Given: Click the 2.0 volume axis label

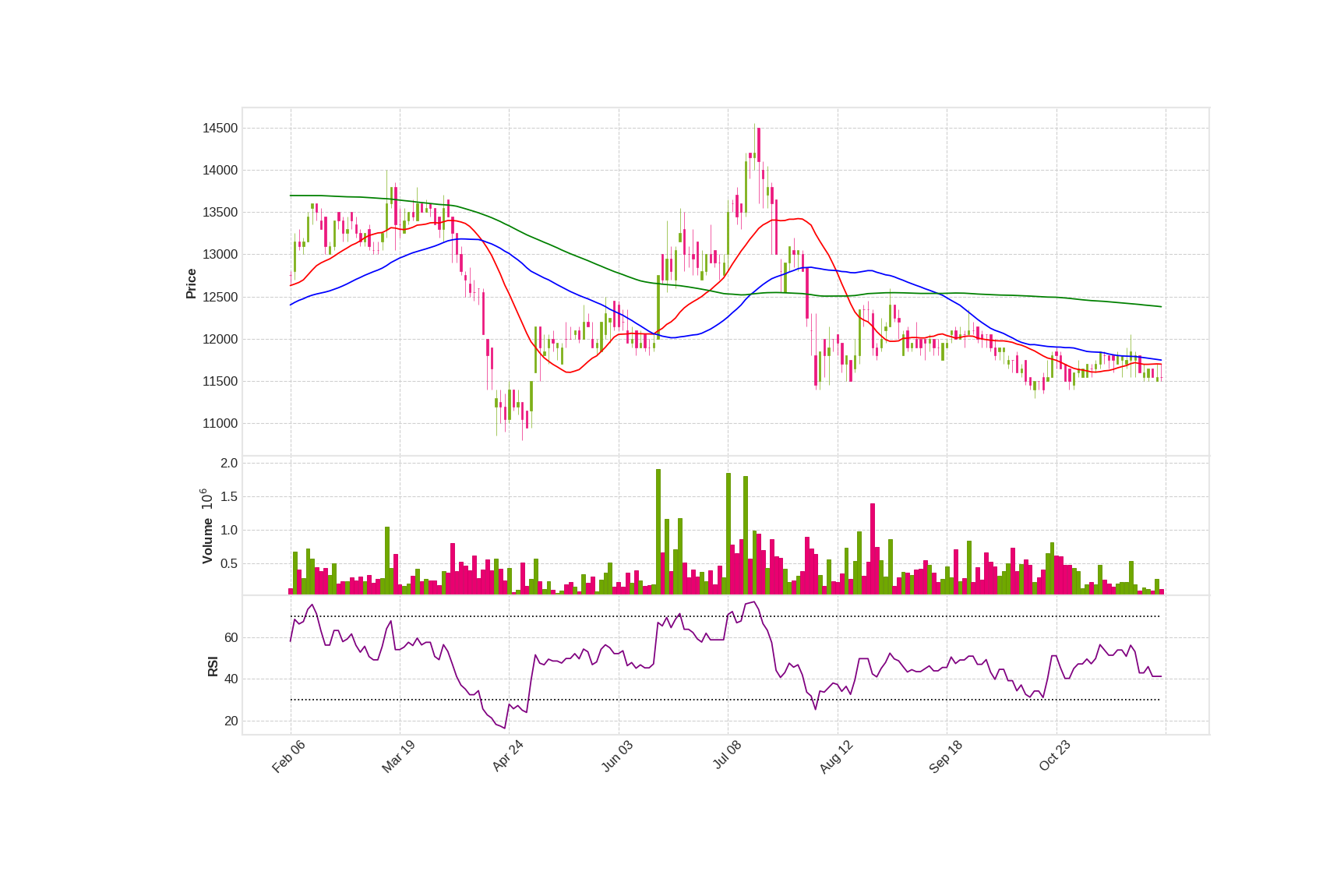Looking at the screenshot, I should tap(229, 464).
